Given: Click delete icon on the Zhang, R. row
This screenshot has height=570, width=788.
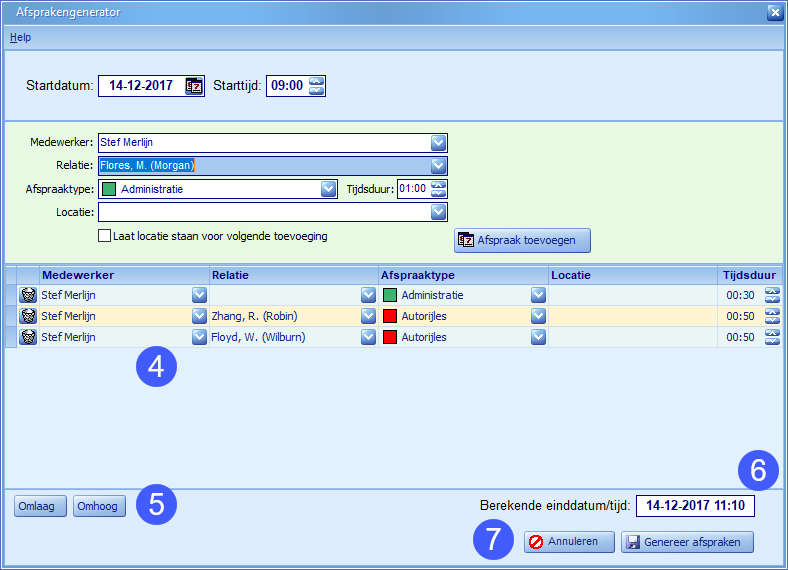Looking at the screenshot, I should point(28,316).
